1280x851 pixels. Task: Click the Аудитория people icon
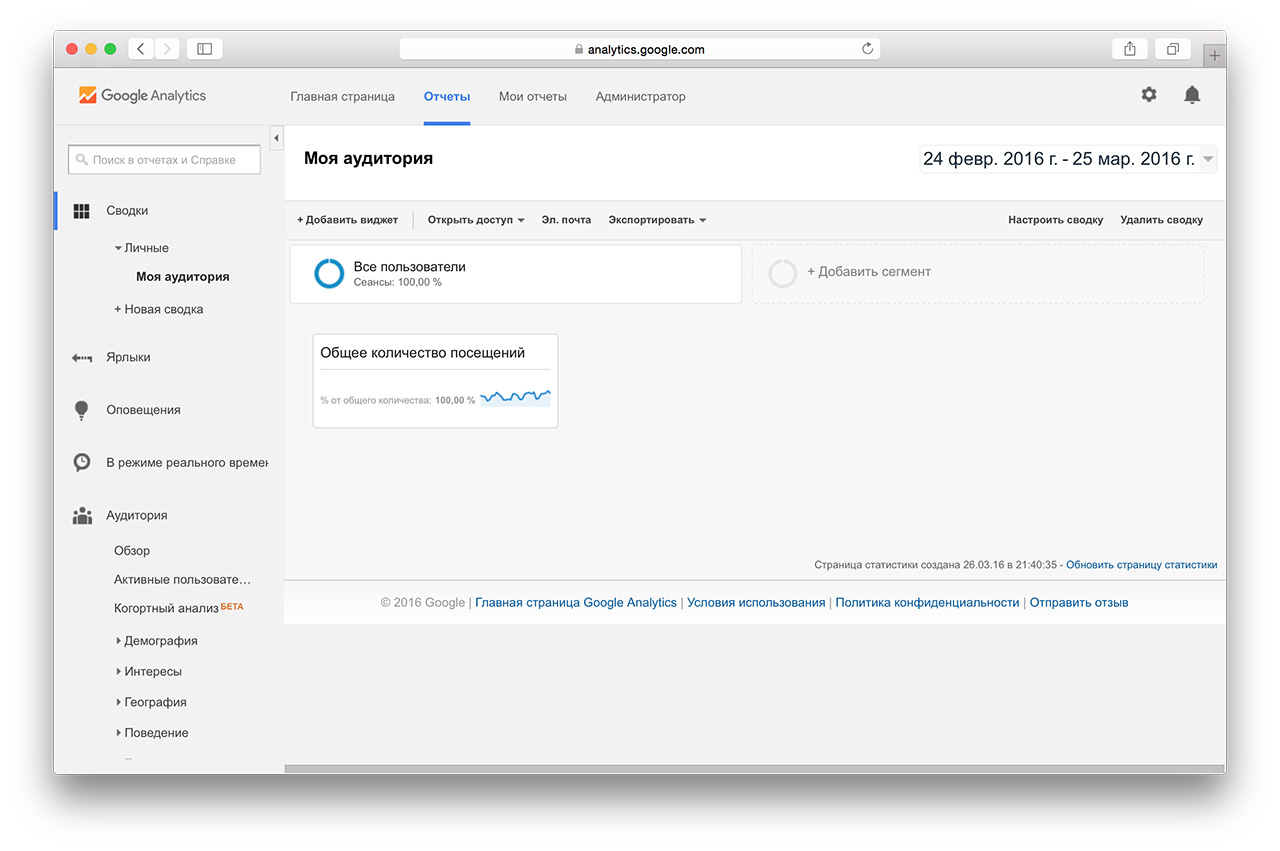[82, 516]
